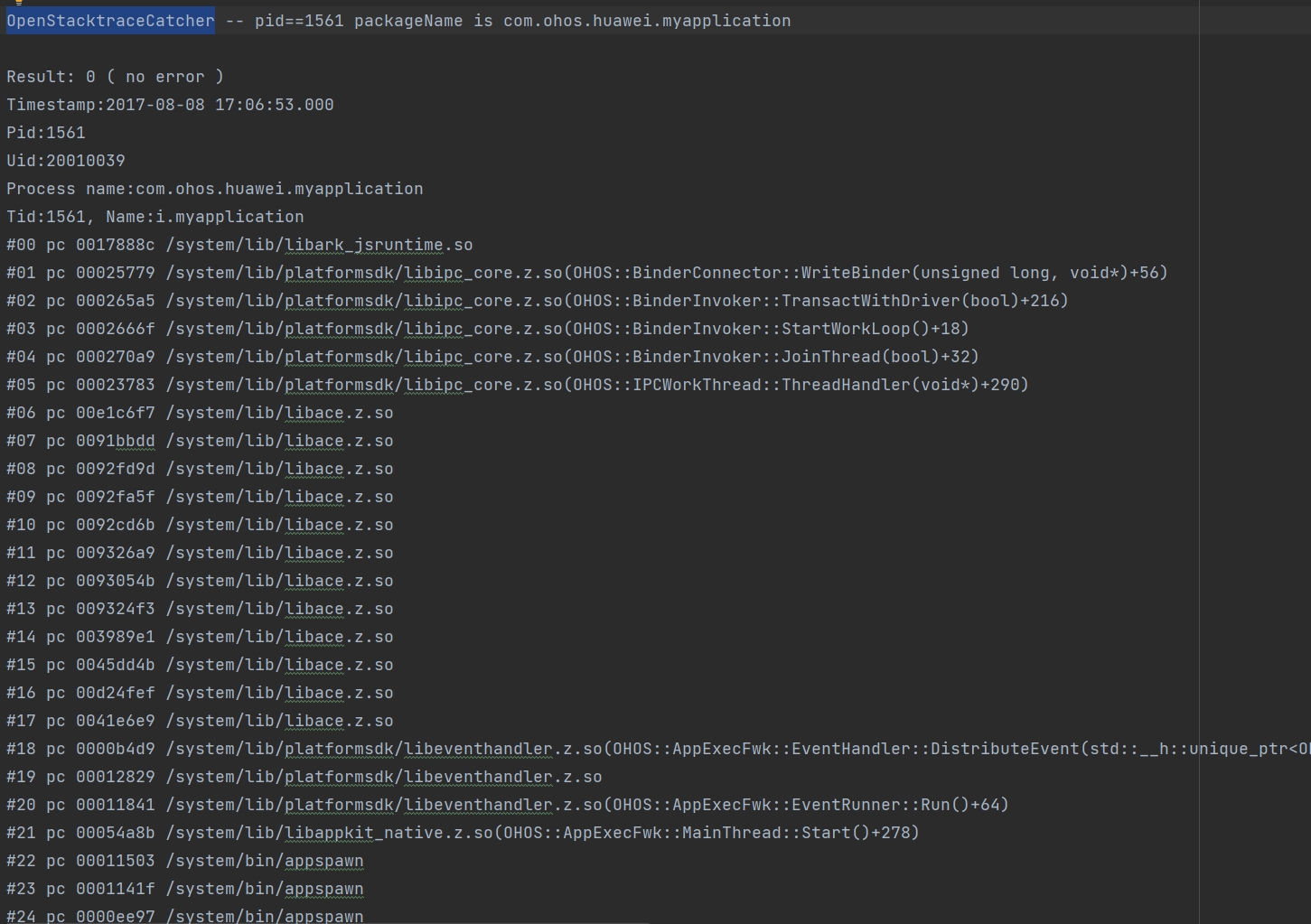Click the intention bulb icon above first line
The image size is (1311, 924).
tap(18, 3)
